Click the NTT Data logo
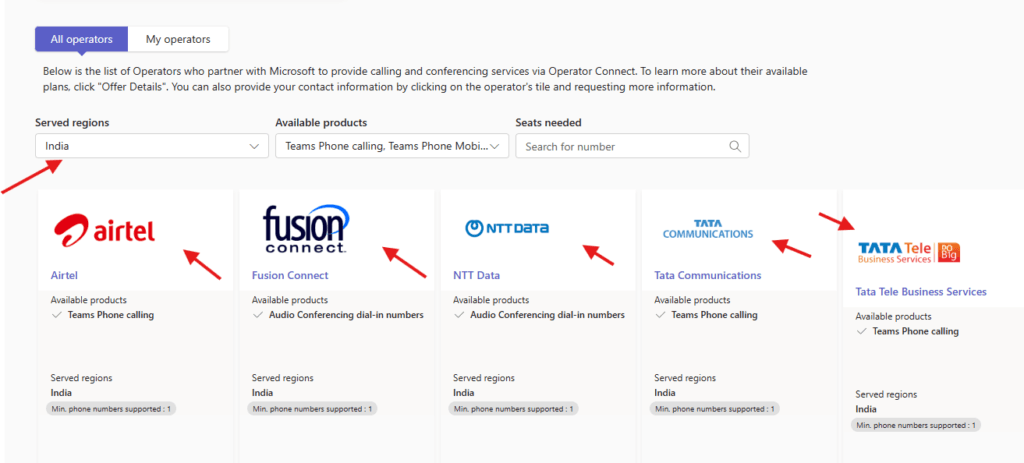Image resolution: width=1024 pixels, height=463 pixels. click(x=507, y=229)
